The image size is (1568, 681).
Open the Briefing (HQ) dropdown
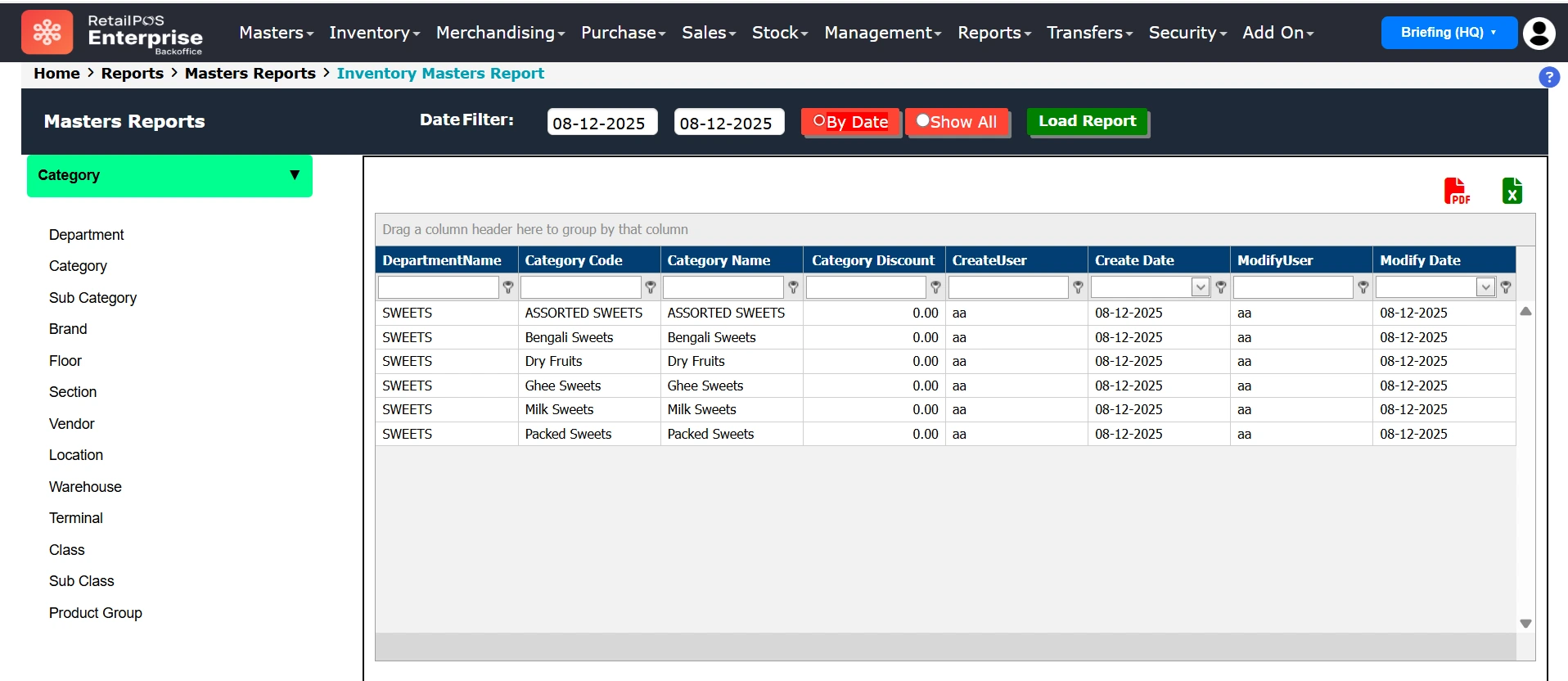[1448, 33]
